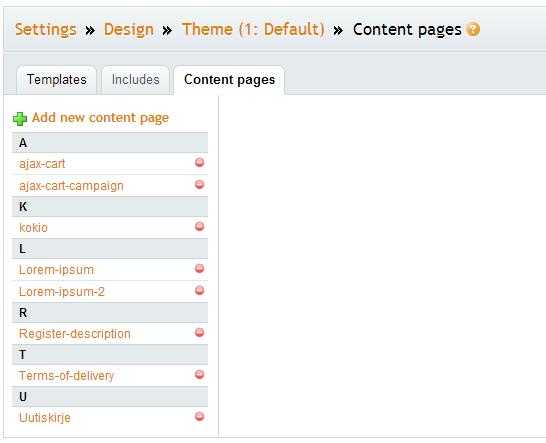Open the Lorem-ipsum-2 page
Screen dimensions: 546x443
coord(62,292)
